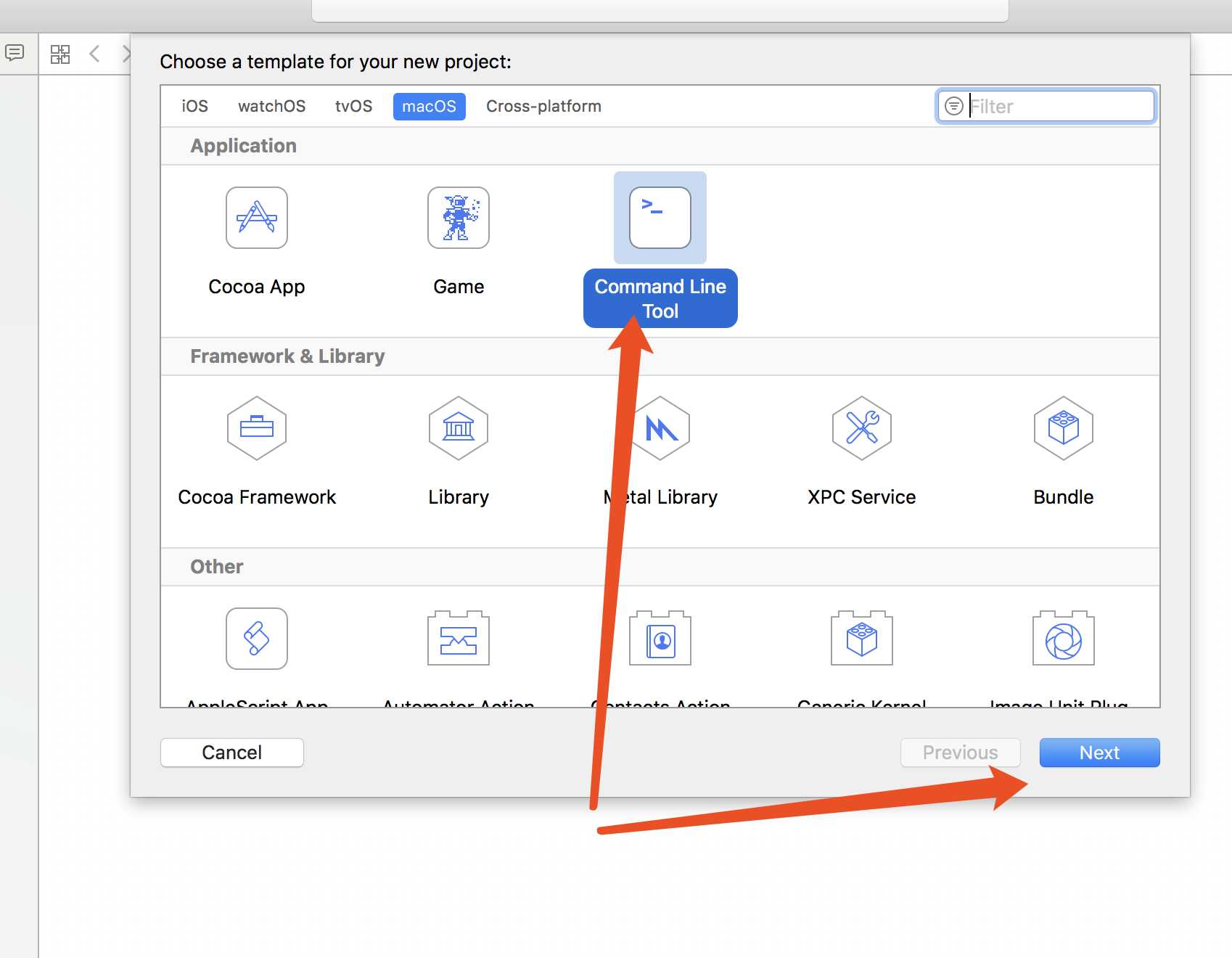Click the Next button
This screenshot has width=1232, height=958.
tap(1099, 753)
